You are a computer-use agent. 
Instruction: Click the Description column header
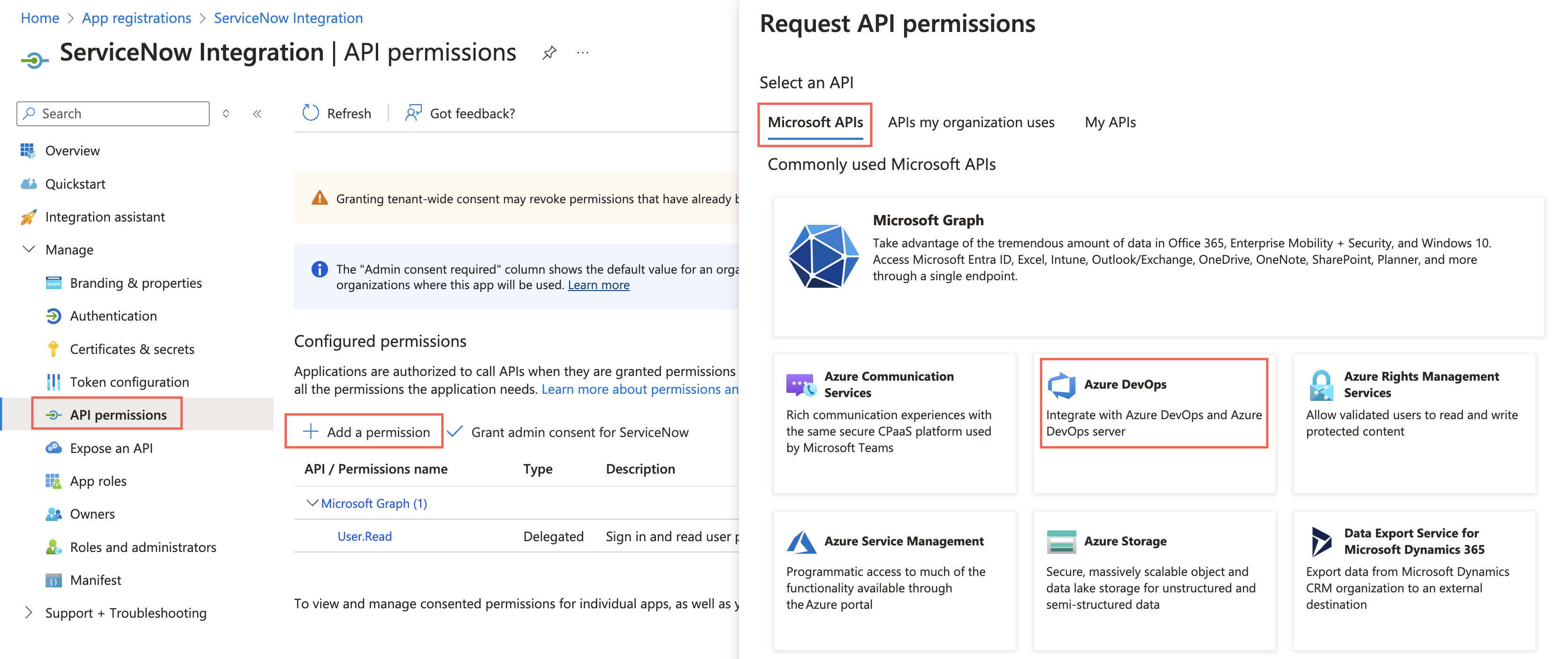640,469
